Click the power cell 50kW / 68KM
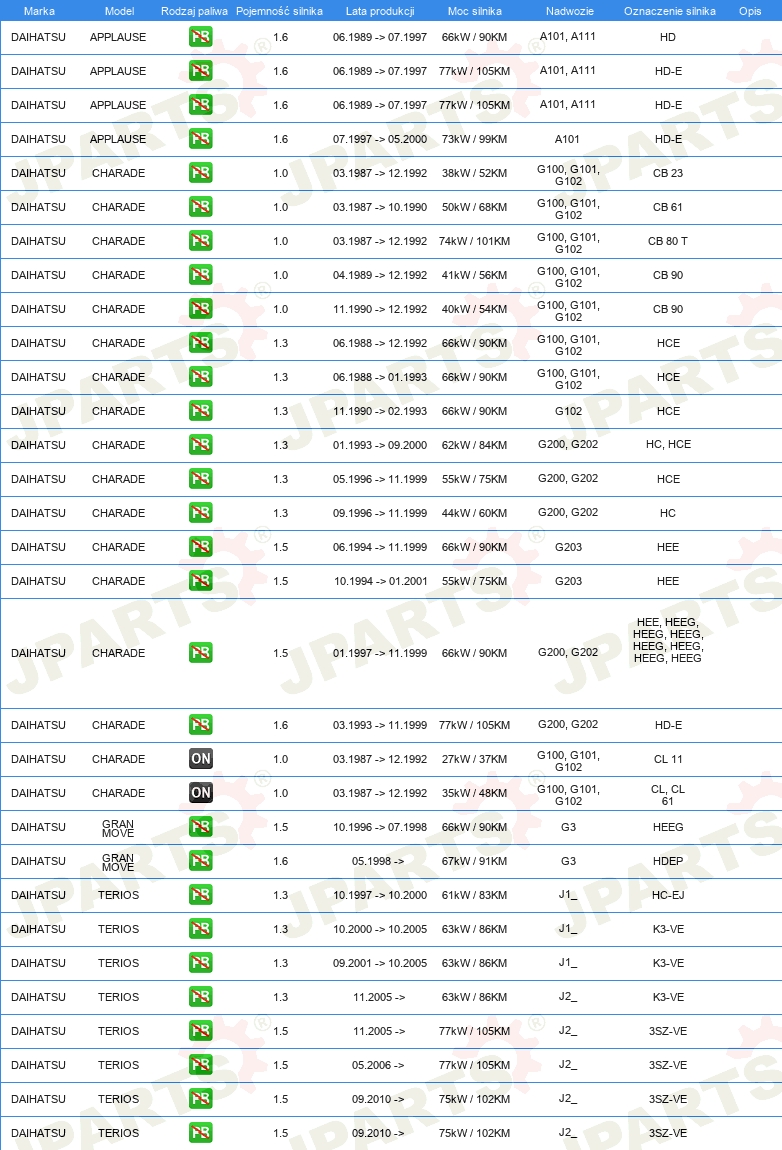Screen dimensions: 782x1150 pos(475,207)
